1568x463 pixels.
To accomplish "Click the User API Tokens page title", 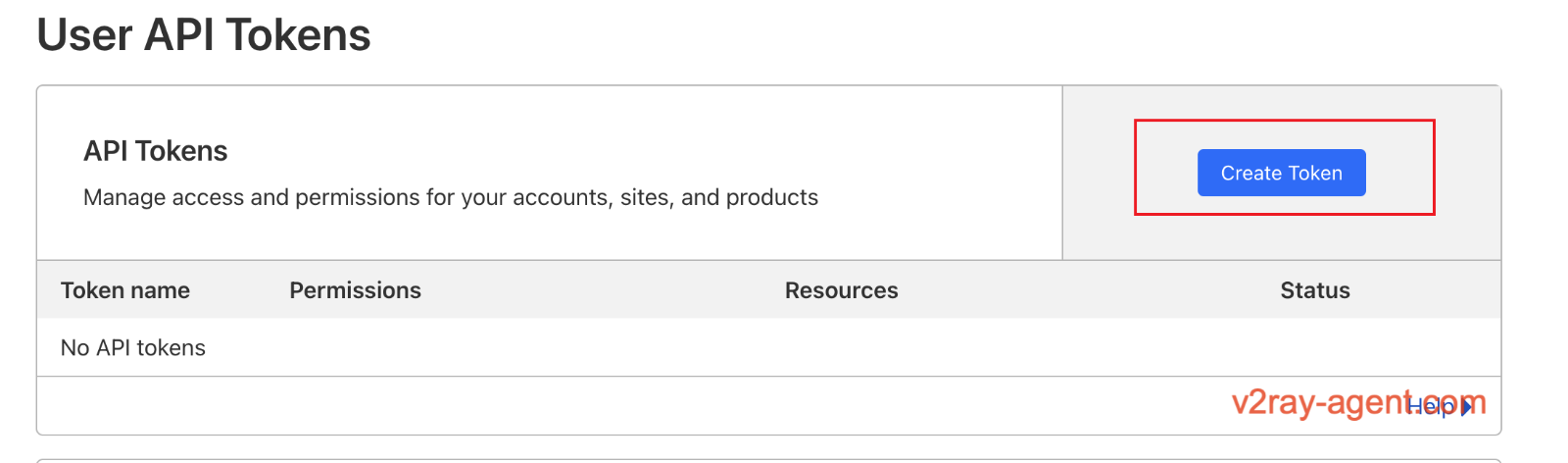I will pos(204,35).
